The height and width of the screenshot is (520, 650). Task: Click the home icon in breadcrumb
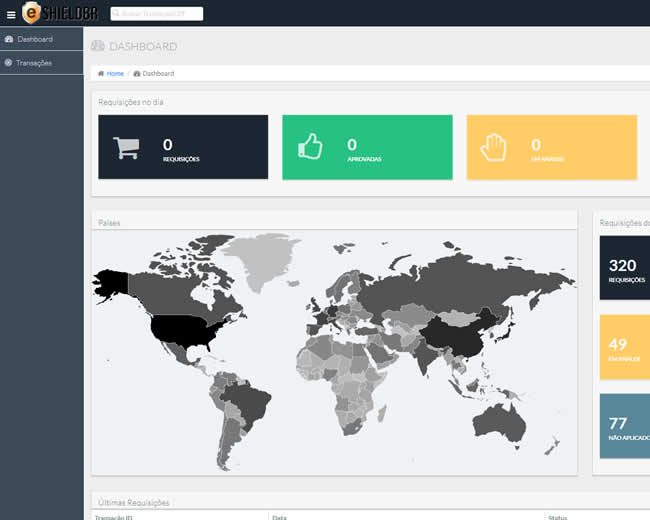point(101,74)
